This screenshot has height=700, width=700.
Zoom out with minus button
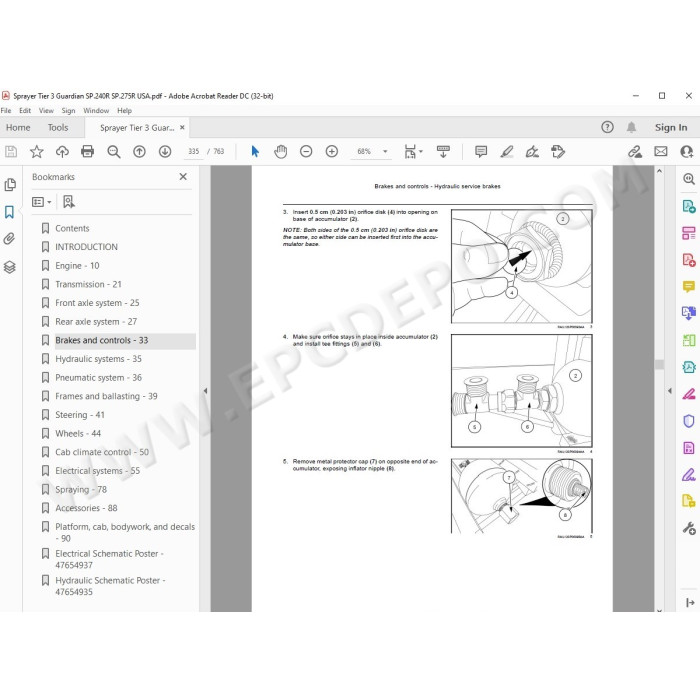[x=306, y=152]
